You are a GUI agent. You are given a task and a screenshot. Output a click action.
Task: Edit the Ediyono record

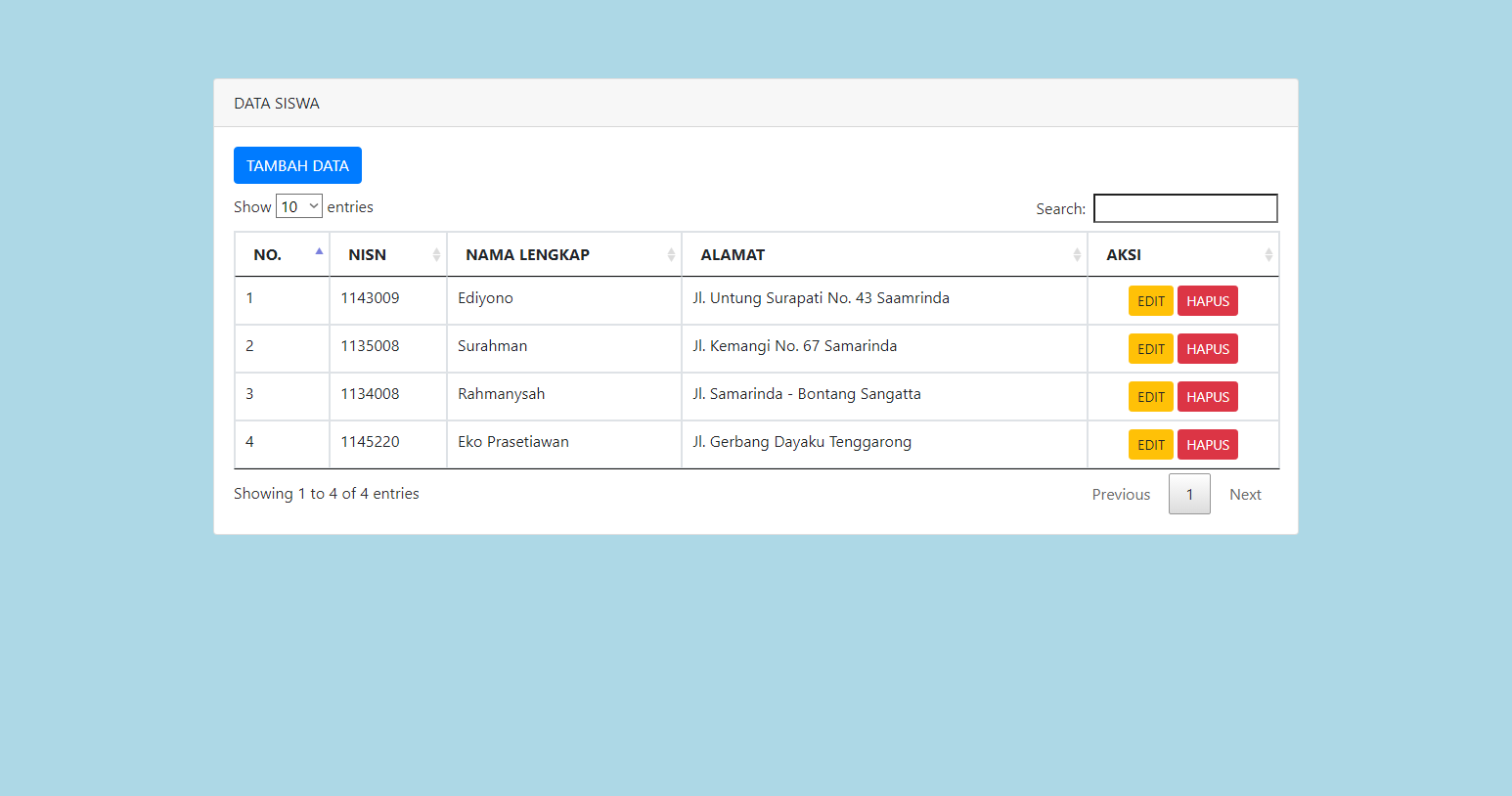(x=1151, y=301)
